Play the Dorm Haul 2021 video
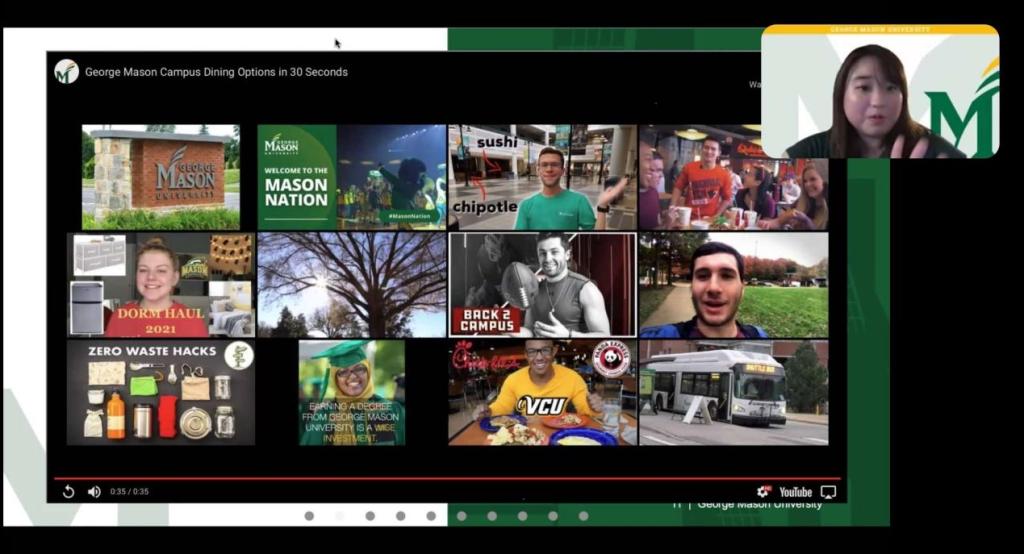 161,285
